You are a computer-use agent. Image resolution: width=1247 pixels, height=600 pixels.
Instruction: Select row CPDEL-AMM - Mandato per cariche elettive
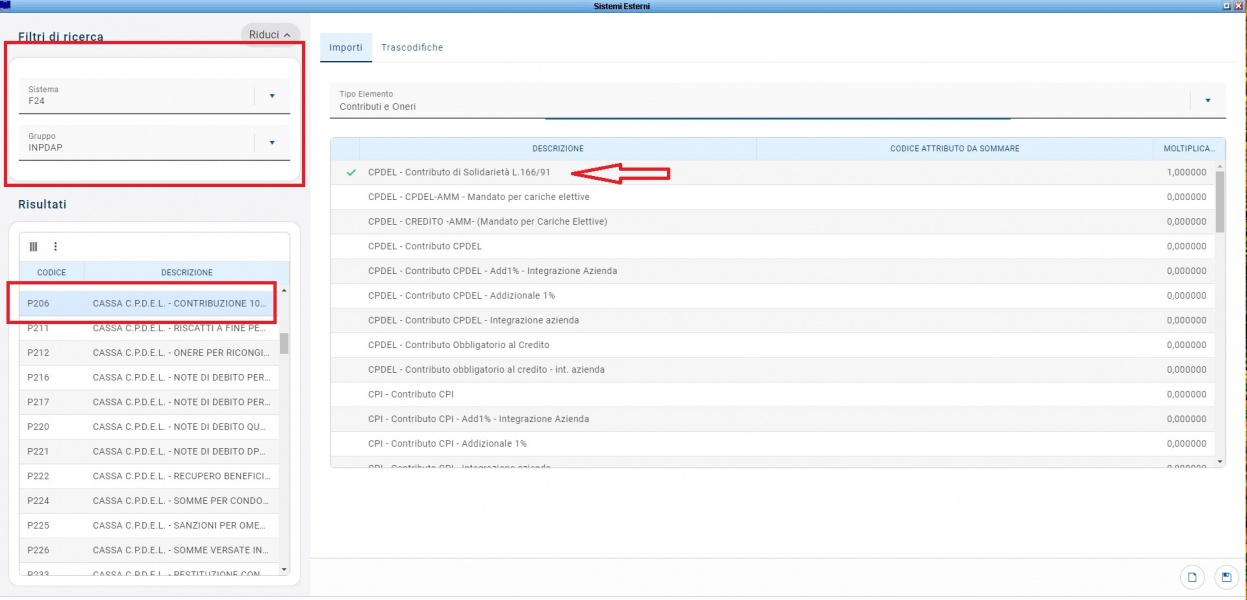772,197
